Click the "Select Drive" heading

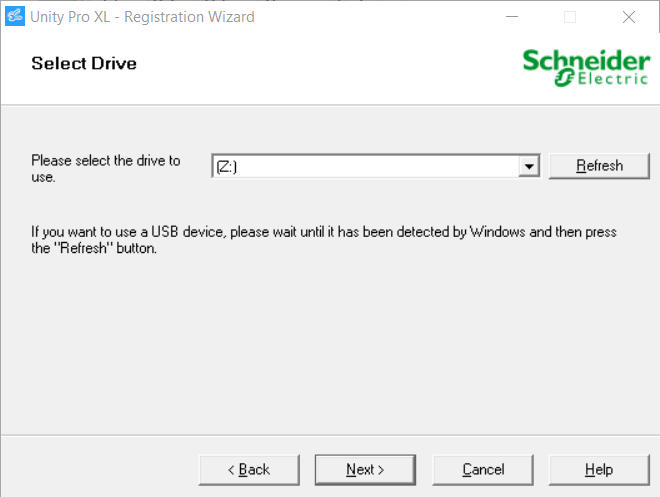tap(84, 64)
